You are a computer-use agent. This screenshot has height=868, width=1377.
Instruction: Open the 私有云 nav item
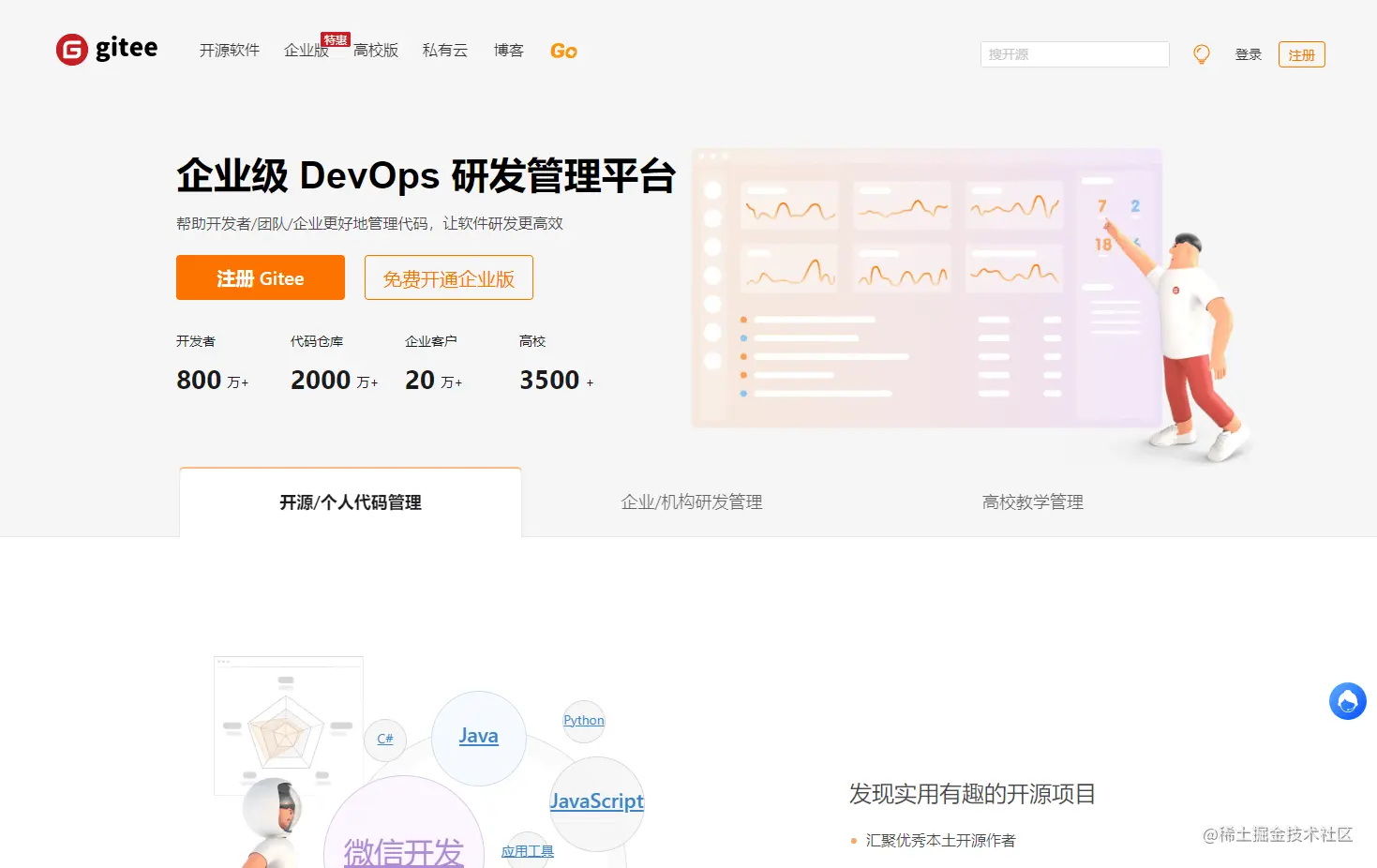[x=445, y=51]
